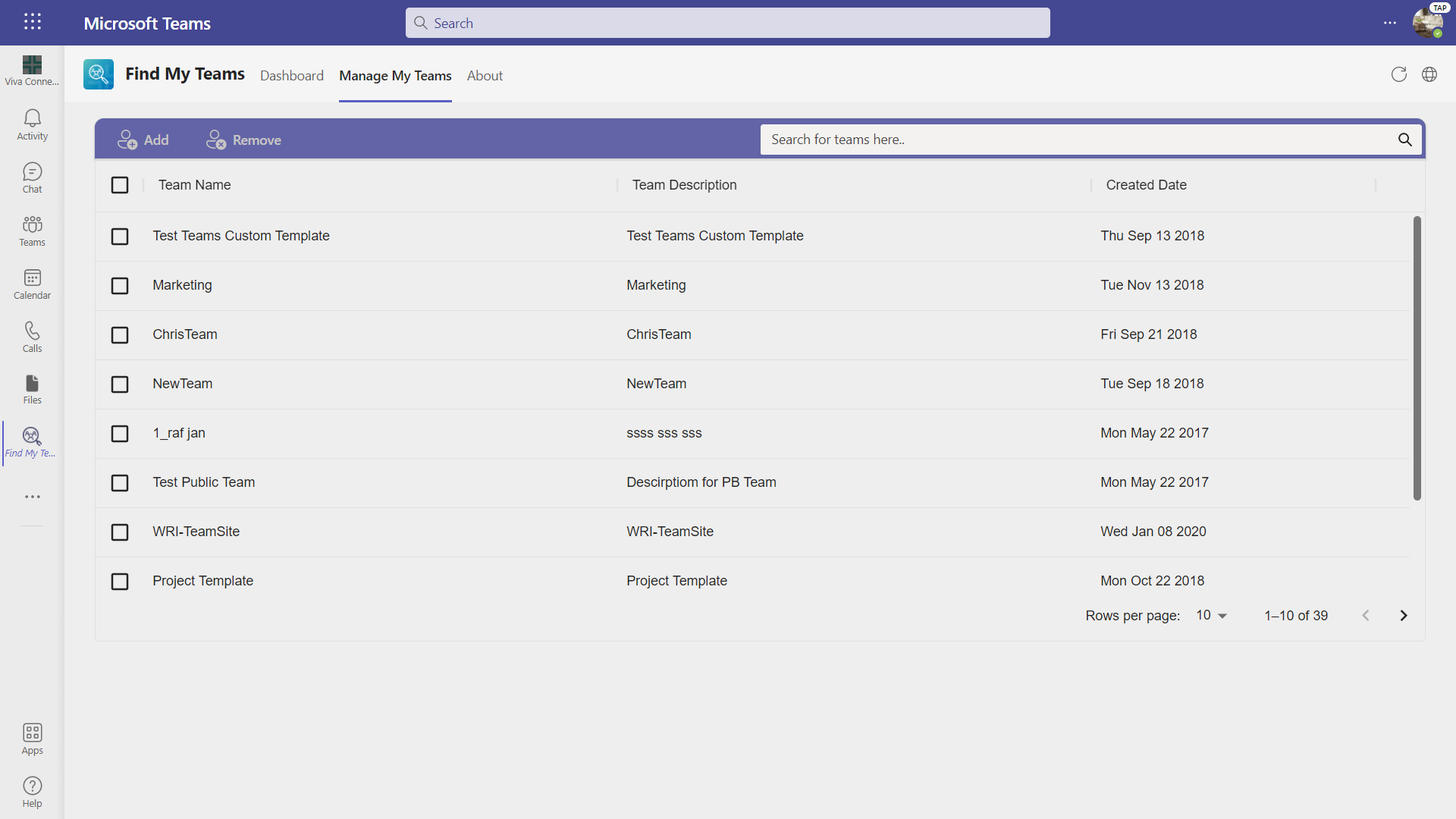
Task: Toggle the select all teams checkbox
Action: pyautogui.click(x=120, y=185)
